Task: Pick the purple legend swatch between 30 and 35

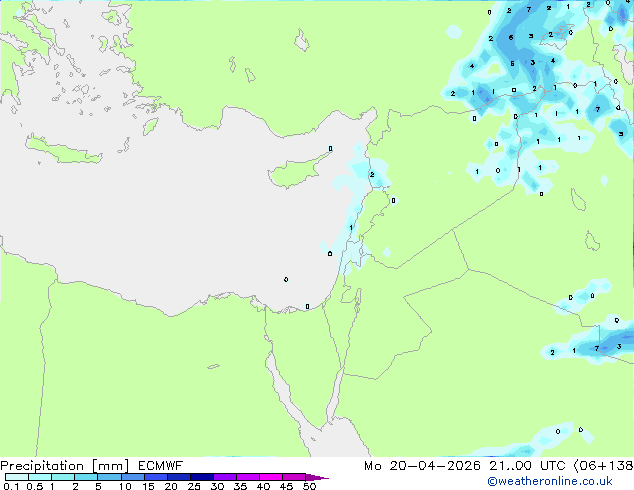Action: point(225,477)
